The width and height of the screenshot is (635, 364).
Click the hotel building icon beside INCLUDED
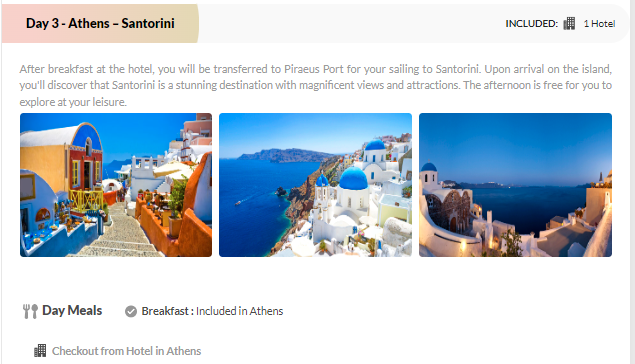[569, 23]
